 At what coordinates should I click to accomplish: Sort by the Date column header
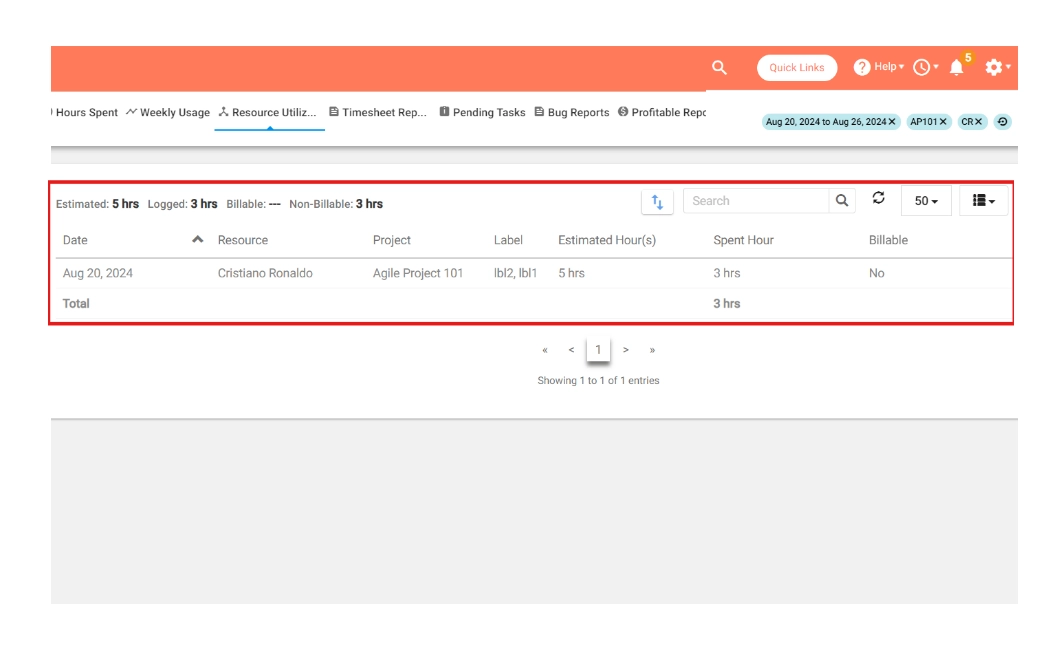pos(75,240)
